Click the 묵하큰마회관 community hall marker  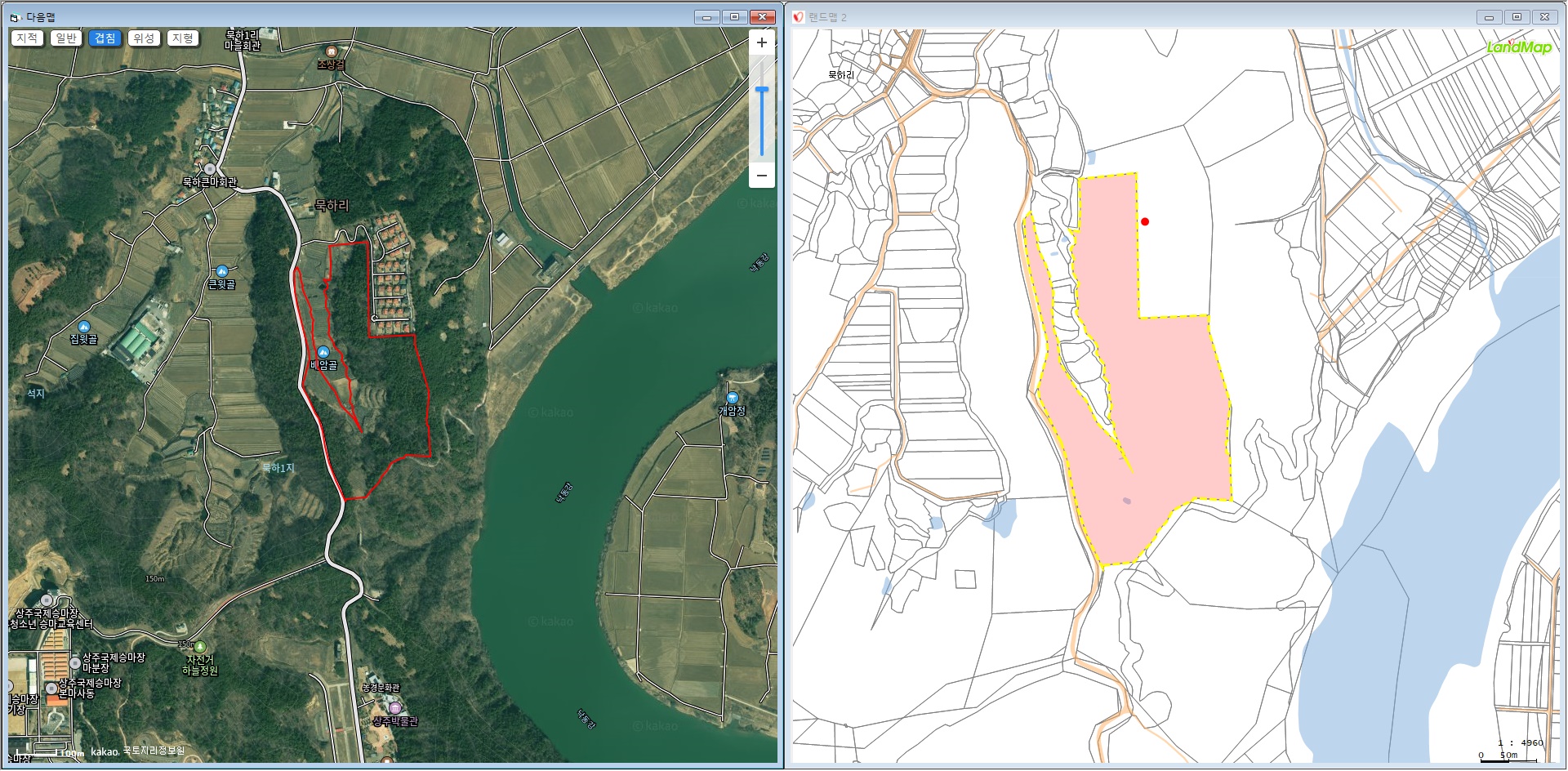[210, 169]
